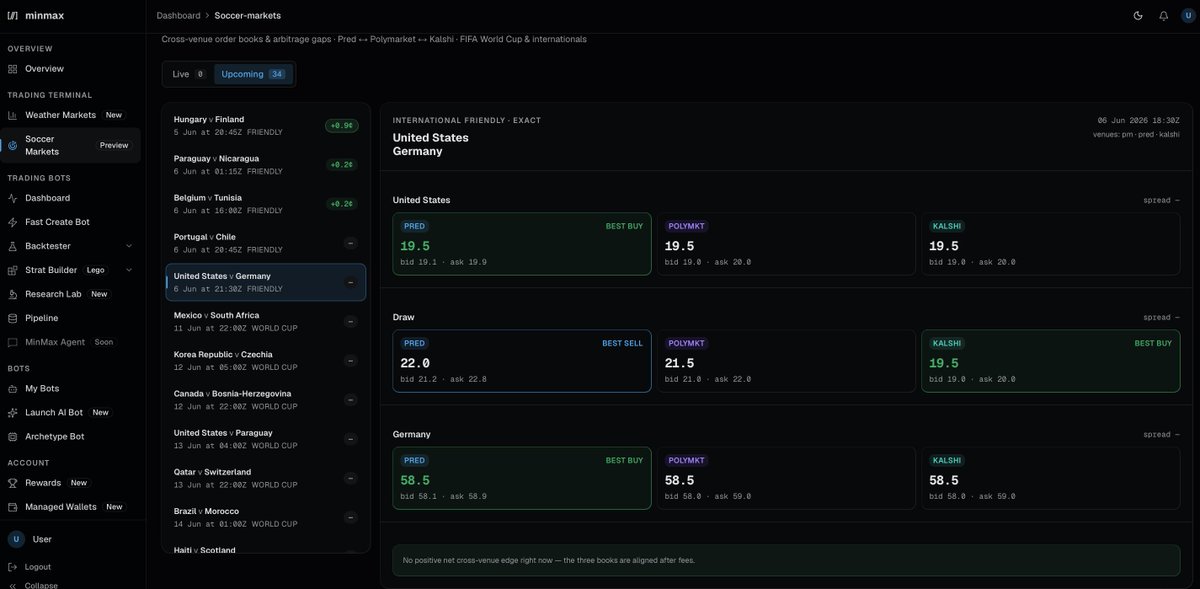Click MinMax Agent icon

click(13, 342)
